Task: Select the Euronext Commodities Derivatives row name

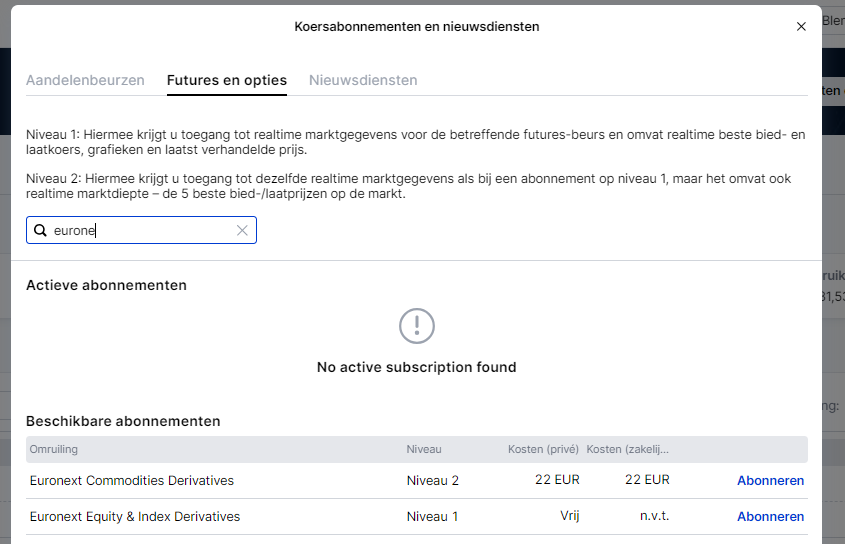Action: [132, 481]
